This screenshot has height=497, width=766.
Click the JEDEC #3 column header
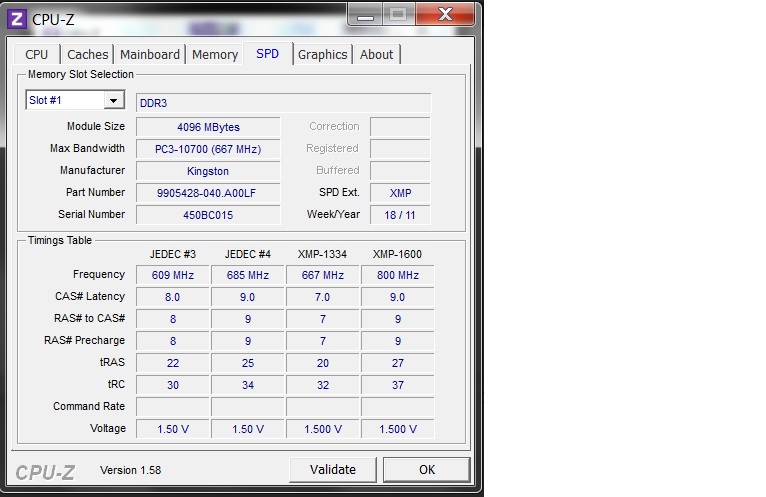(x=172, y=254)
